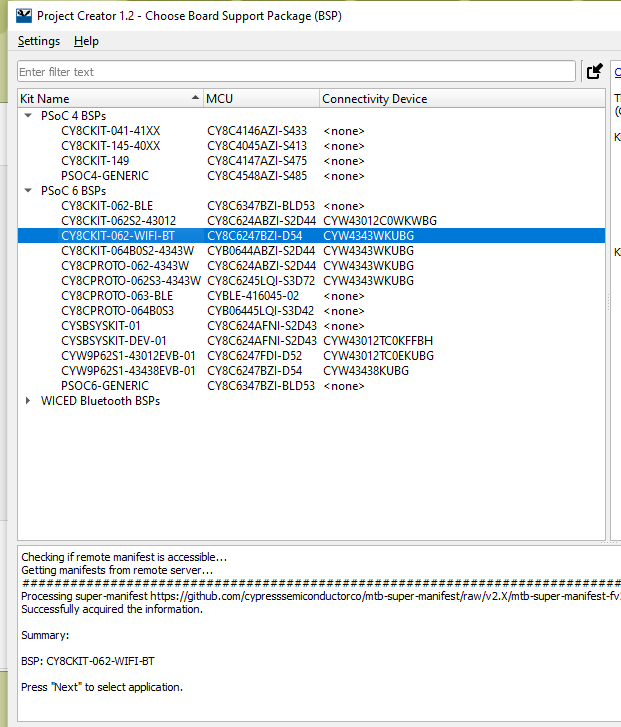Click MCU cell CY8C4146AZI-S433
The height and width of the screenshot is (727, 621).
click(x=257, y=131)
